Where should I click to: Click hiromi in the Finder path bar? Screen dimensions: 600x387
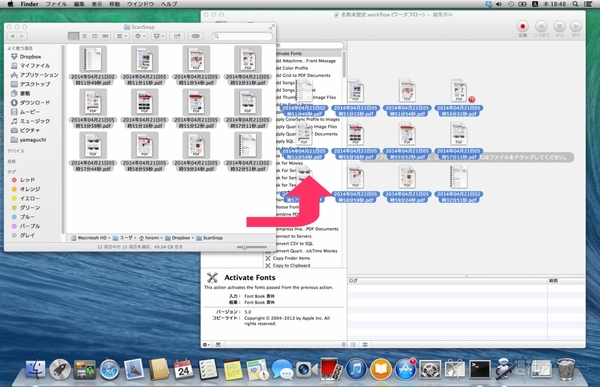(x=149, y=238)
